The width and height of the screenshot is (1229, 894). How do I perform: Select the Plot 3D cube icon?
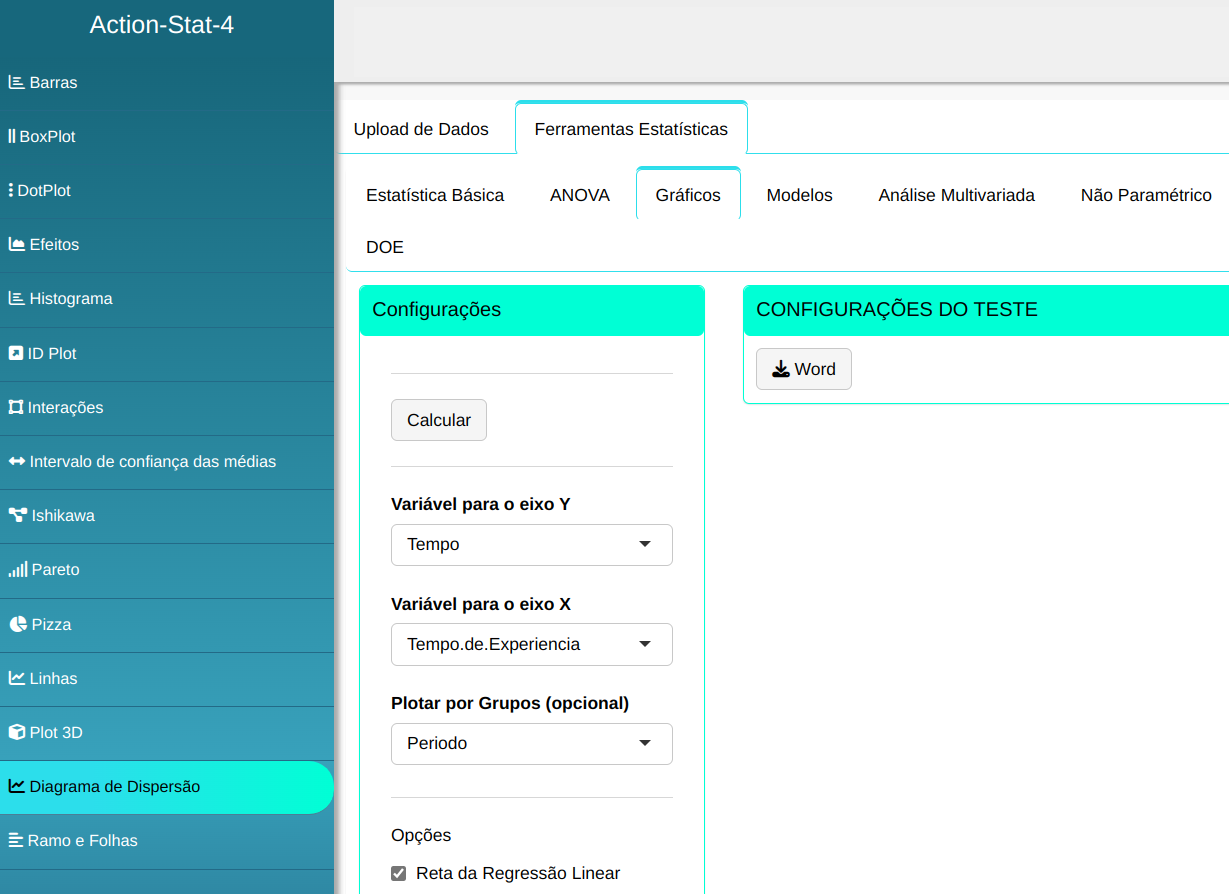17,733
